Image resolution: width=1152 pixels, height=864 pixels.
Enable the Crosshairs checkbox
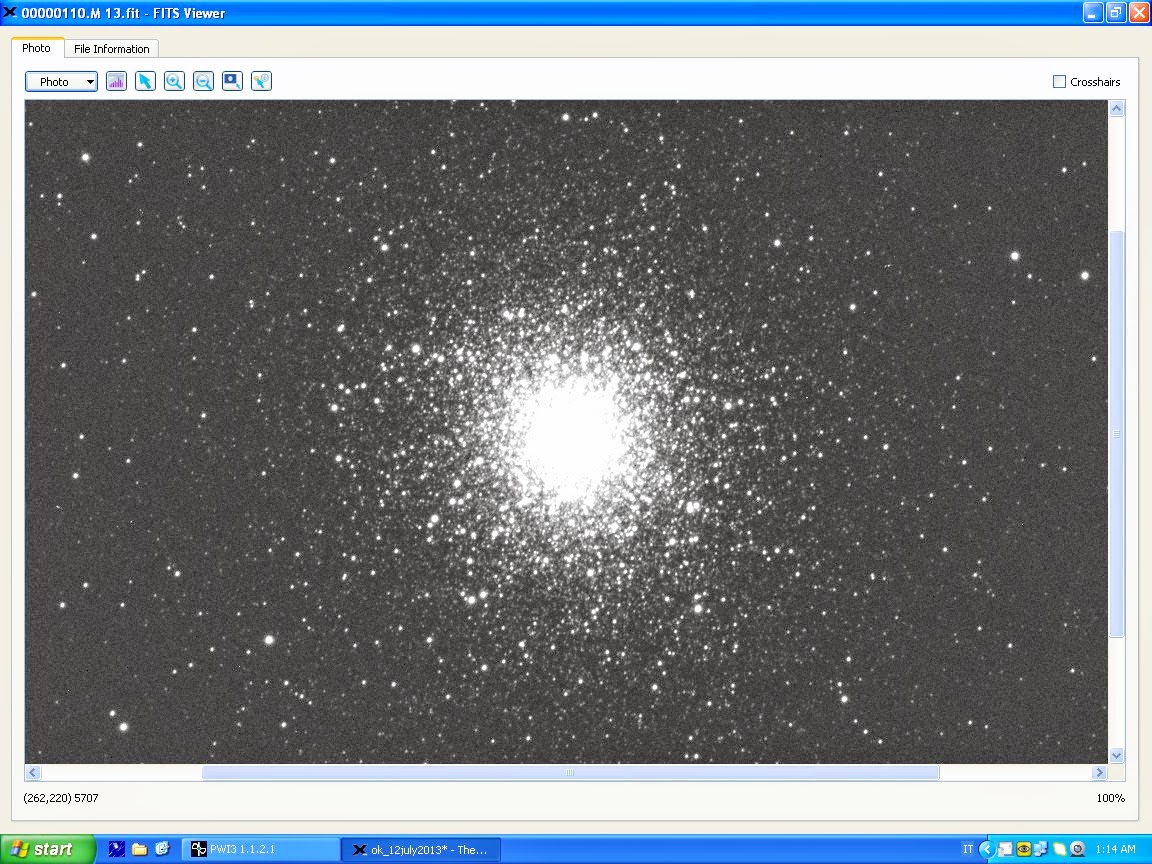pyautogui.click(x=1059, y=82)
